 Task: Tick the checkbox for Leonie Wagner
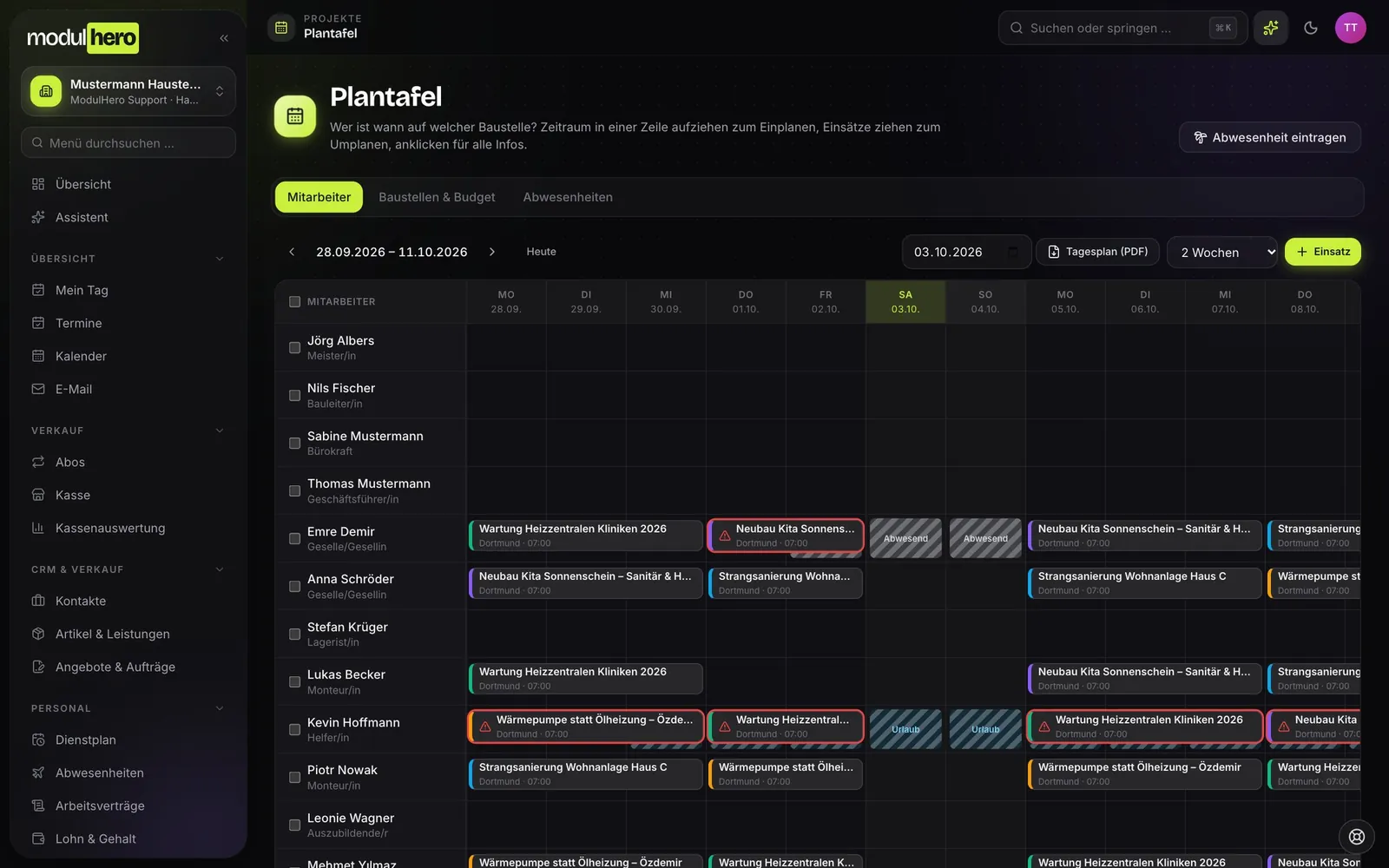294,825
